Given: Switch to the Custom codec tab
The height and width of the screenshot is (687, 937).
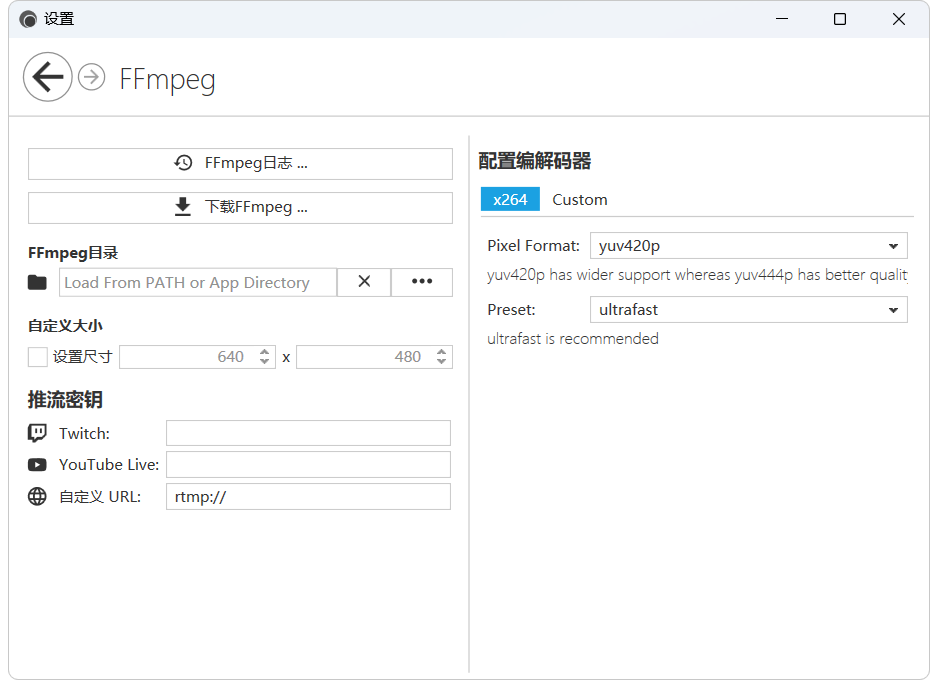Looking at the screenshot, I should tap(580, 200).
